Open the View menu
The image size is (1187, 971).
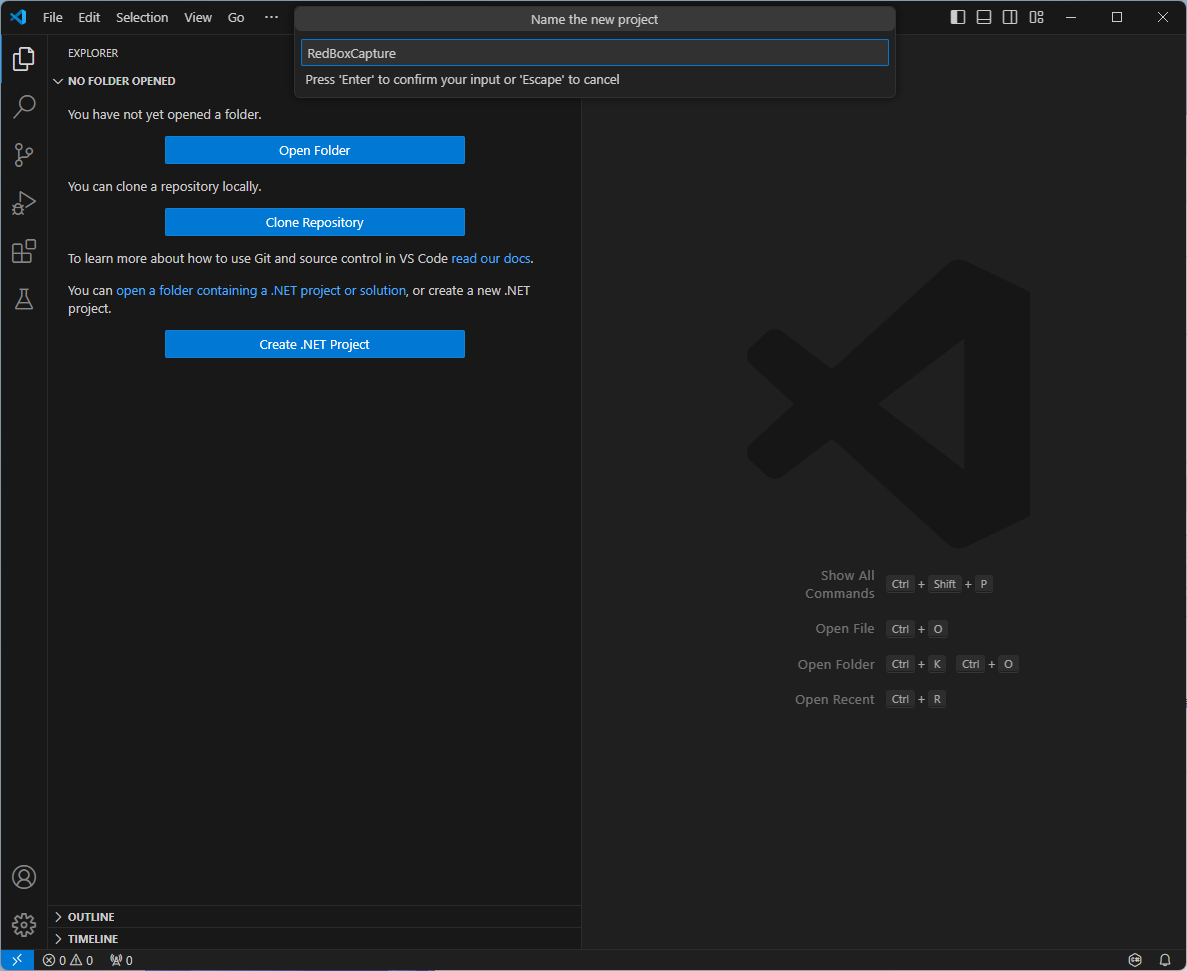pos(198,17)
